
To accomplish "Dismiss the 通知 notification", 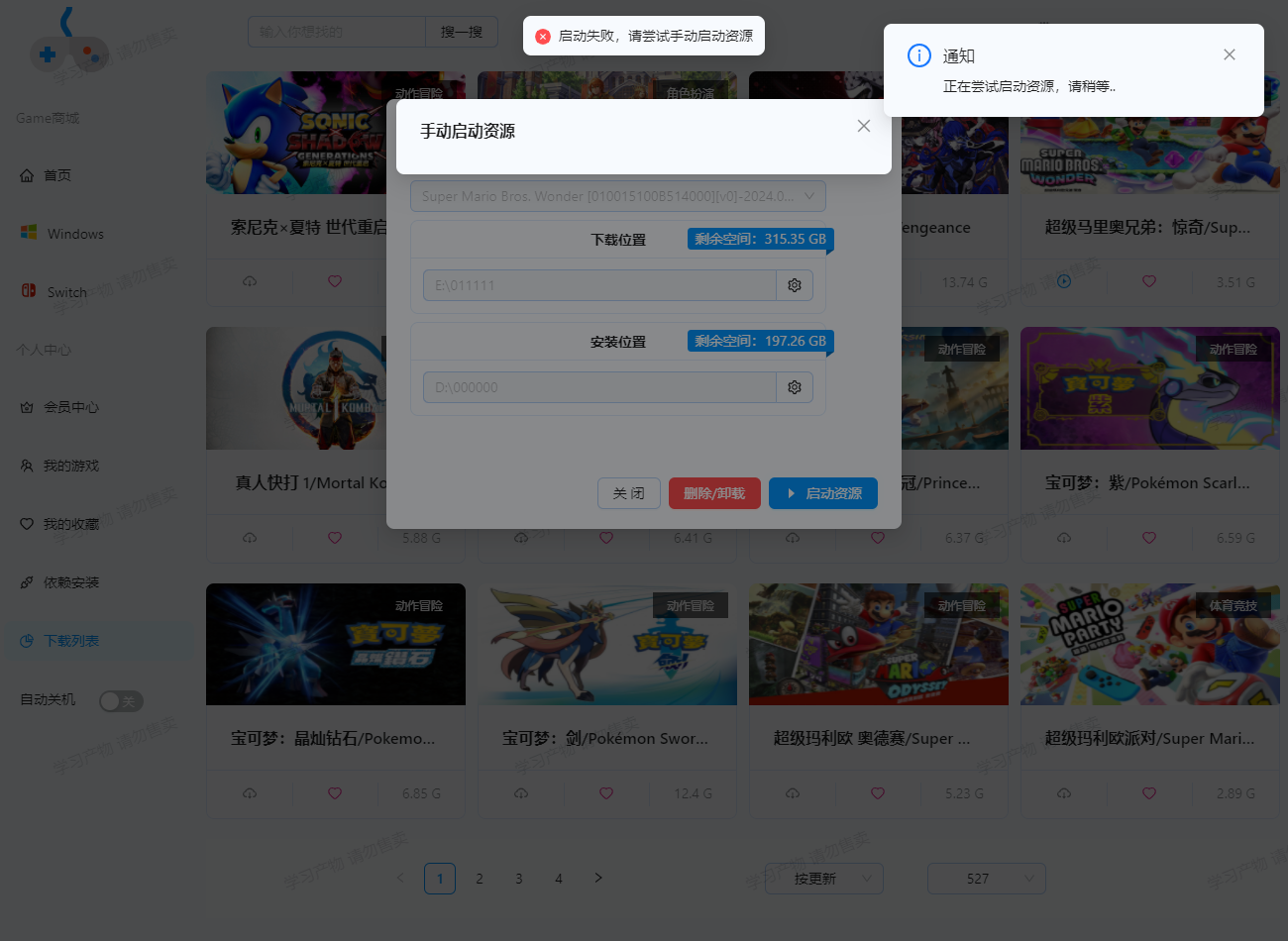I will click(x=1230, y=54).
